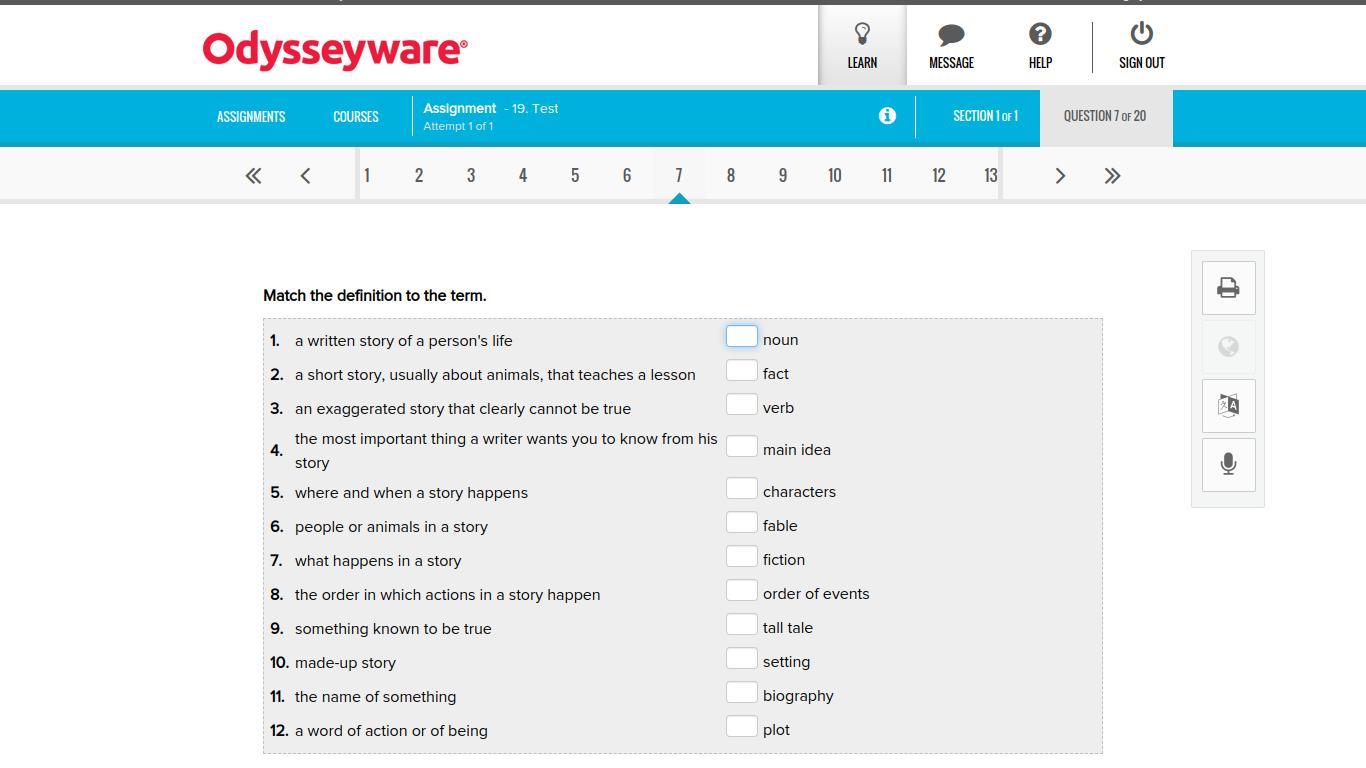
Task: Open the Learn lightbulb icon
Action: [862, 34]
